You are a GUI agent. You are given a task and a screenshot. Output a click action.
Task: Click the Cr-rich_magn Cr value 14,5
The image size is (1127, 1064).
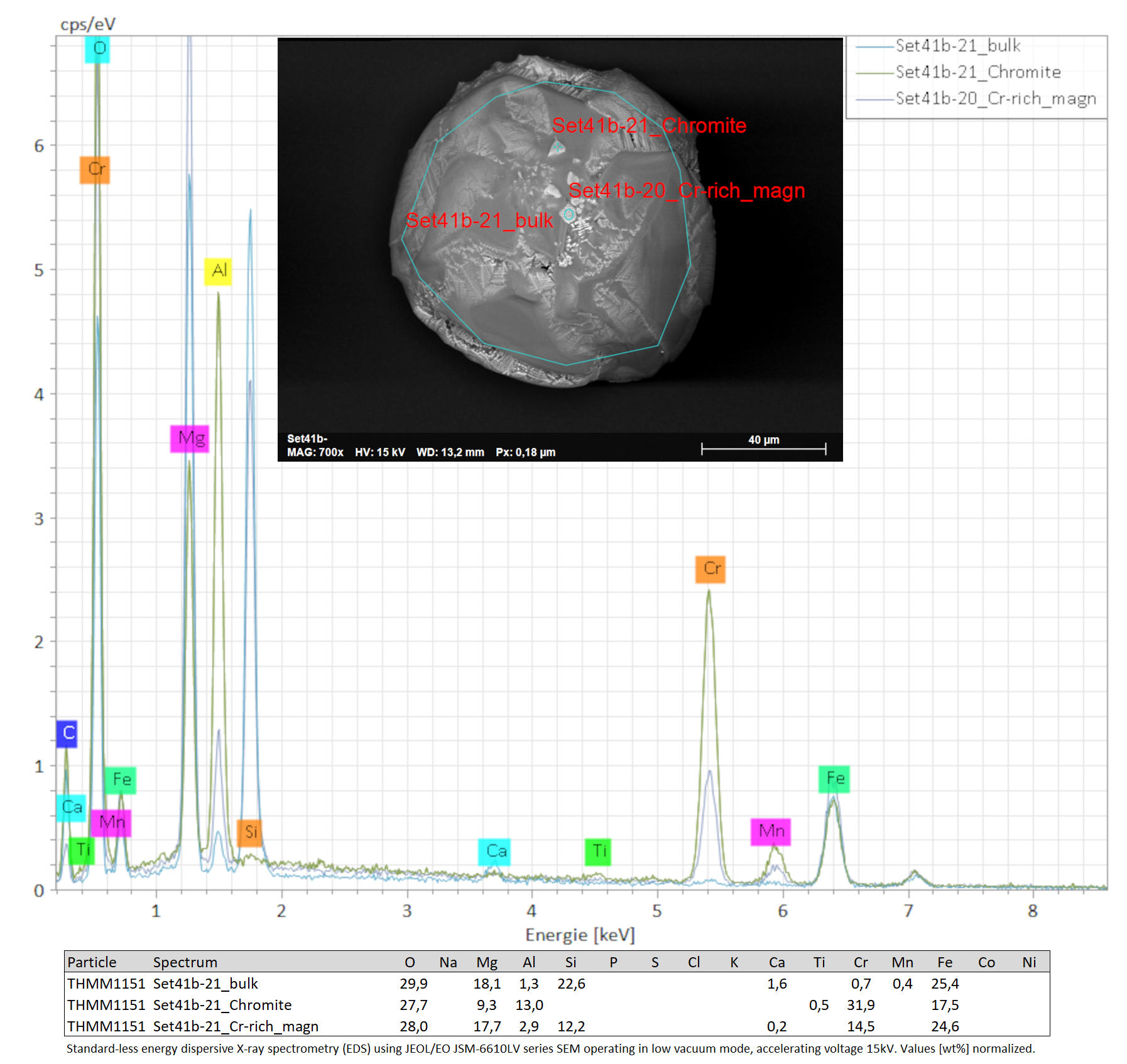[x=861, y=1026]
